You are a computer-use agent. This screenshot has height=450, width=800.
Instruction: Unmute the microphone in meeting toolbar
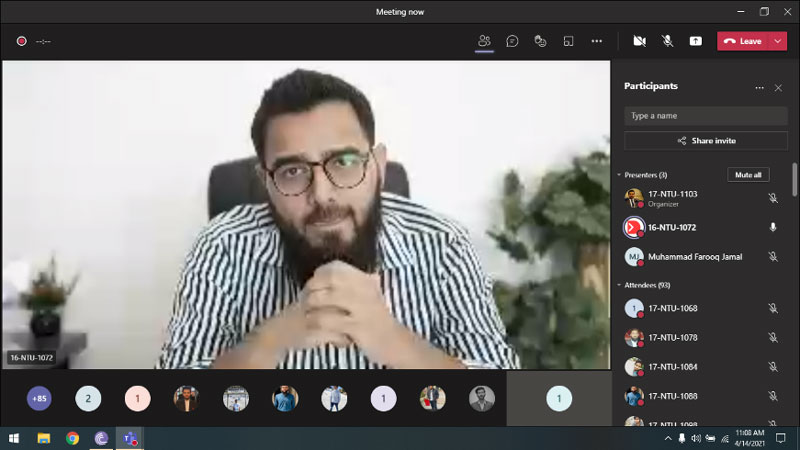point(667,41)
